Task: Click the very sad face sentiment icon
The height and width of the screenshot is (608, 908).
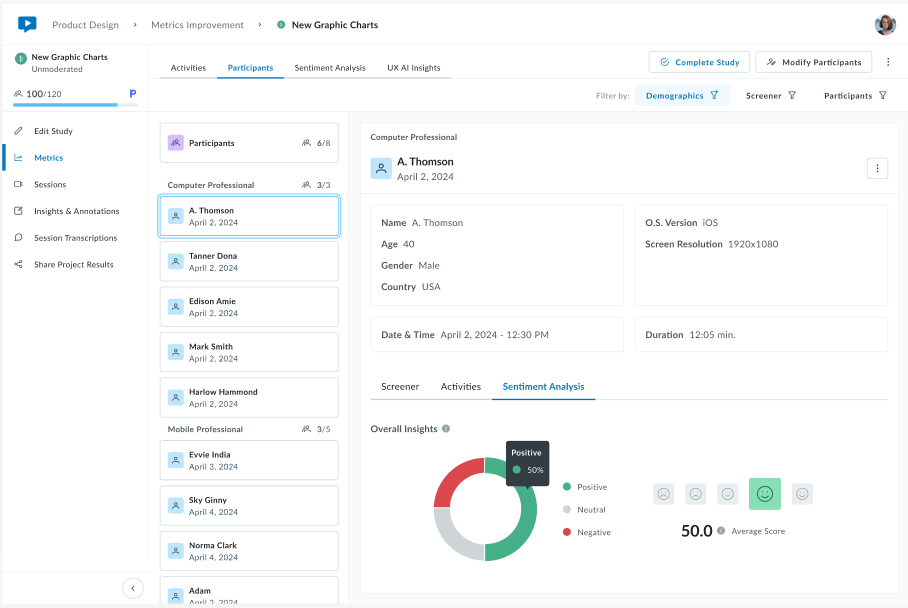Action: tap(663, 493)
